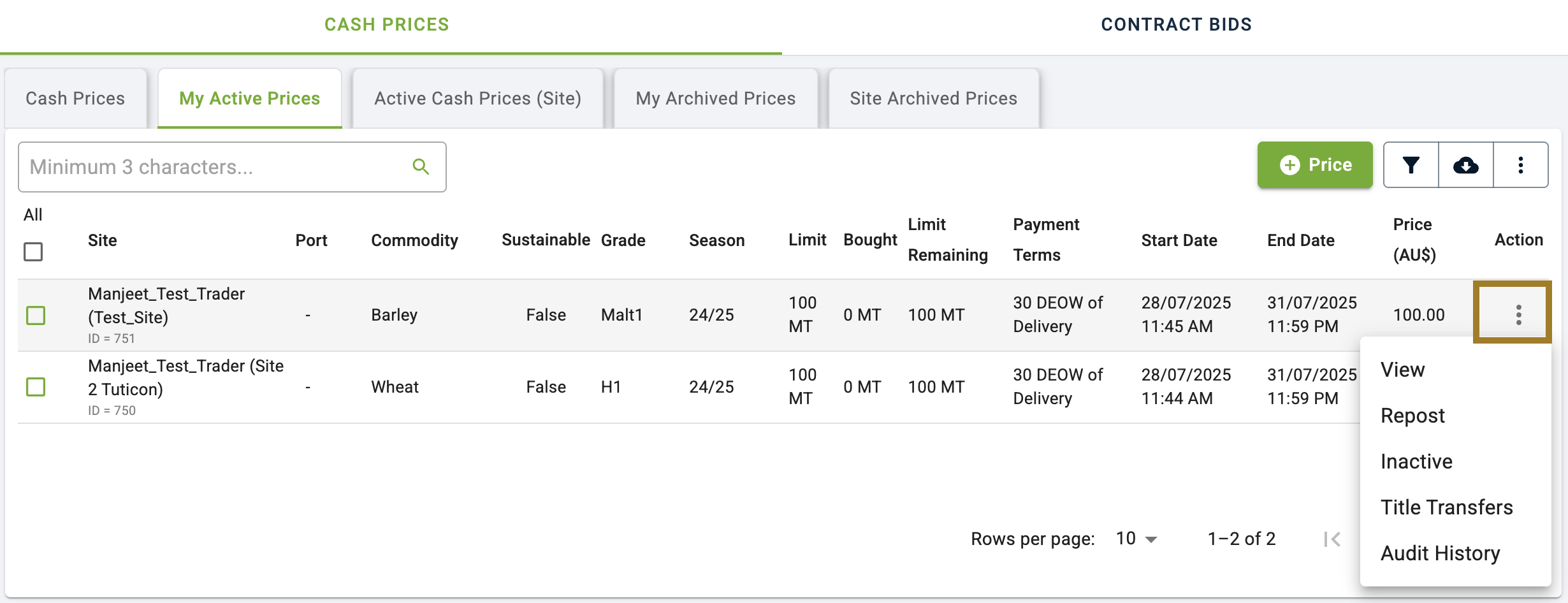The height and width of the screenshot is (603, 1568).
Task: Check the Wheat row ID 750 checkbox
Action: 36,387
